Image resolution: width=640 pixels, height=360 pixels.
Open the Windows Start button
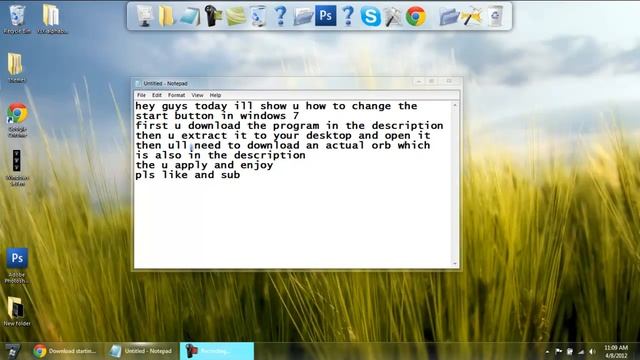click(x=12, y=351)
